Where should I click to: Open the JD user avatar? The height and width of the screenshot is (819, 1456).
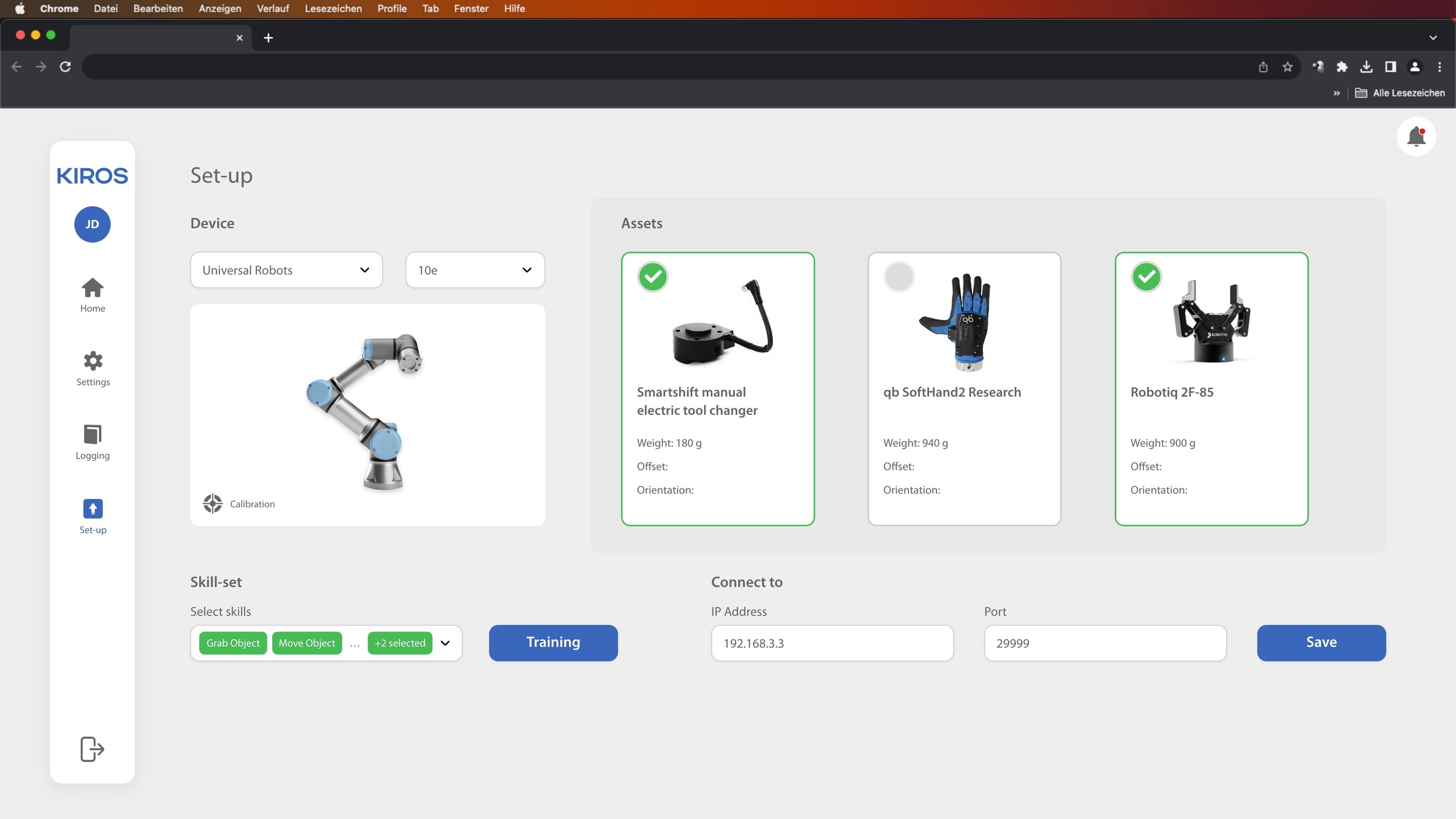tap(92, 224)
